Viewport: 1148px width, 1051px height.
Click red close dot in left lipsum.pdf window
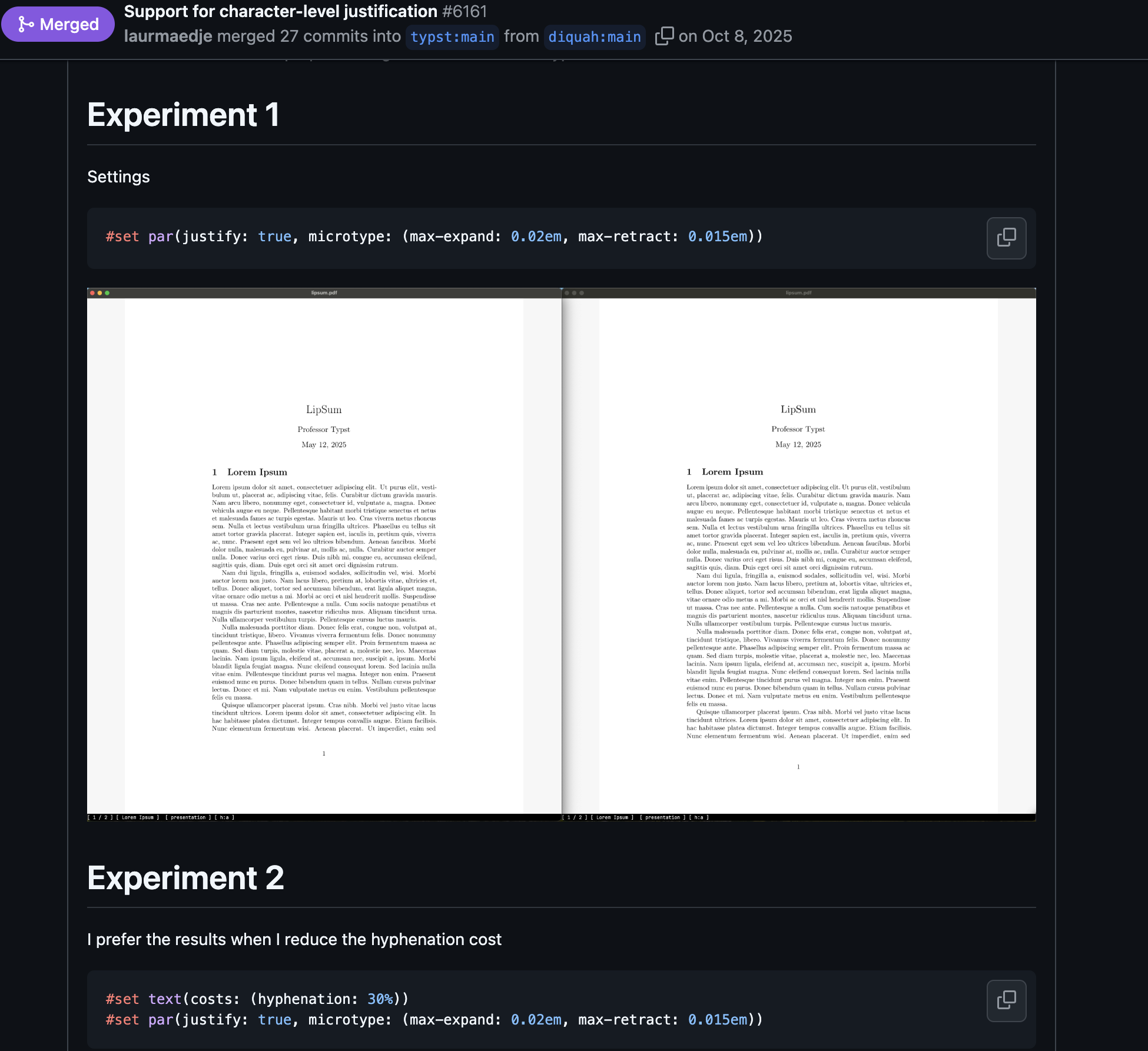pos(92,292)
